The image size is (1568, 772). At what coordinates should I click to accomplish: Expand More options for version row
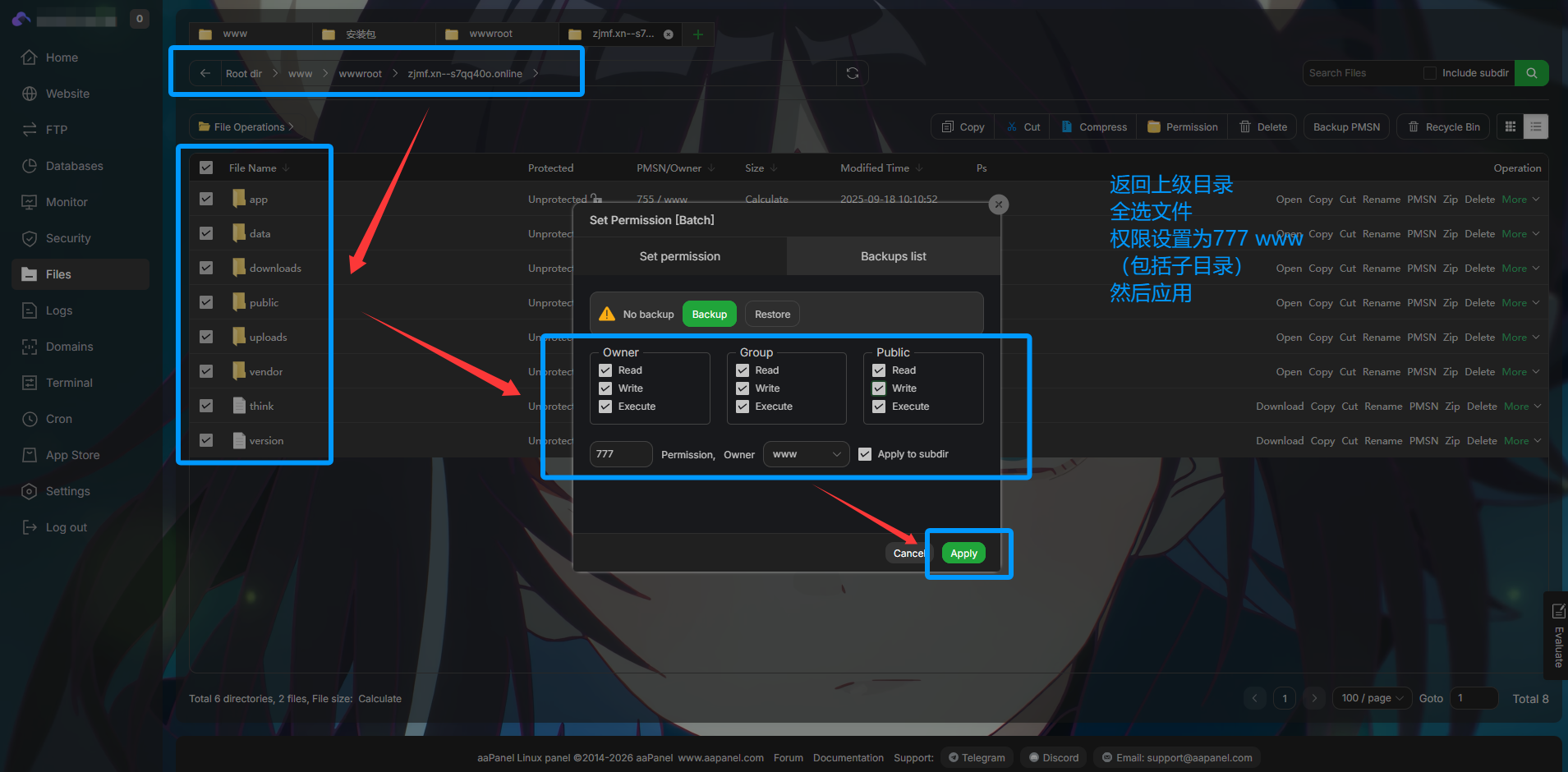coord(1522,441)
